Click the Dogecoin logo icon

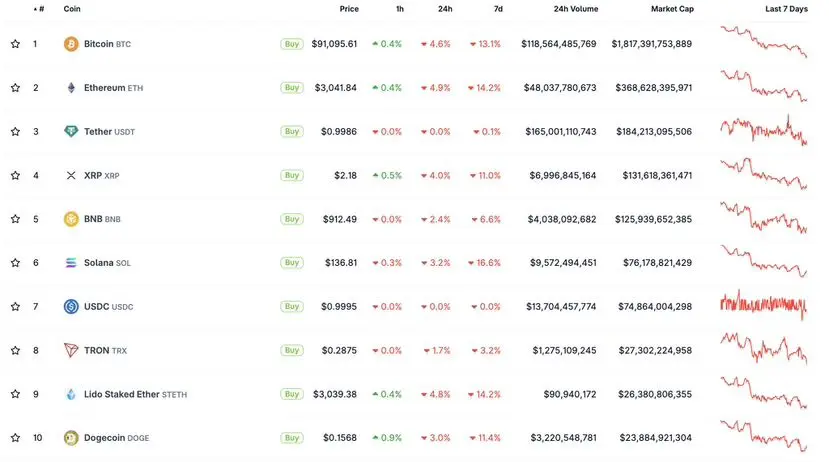point(71,438)
